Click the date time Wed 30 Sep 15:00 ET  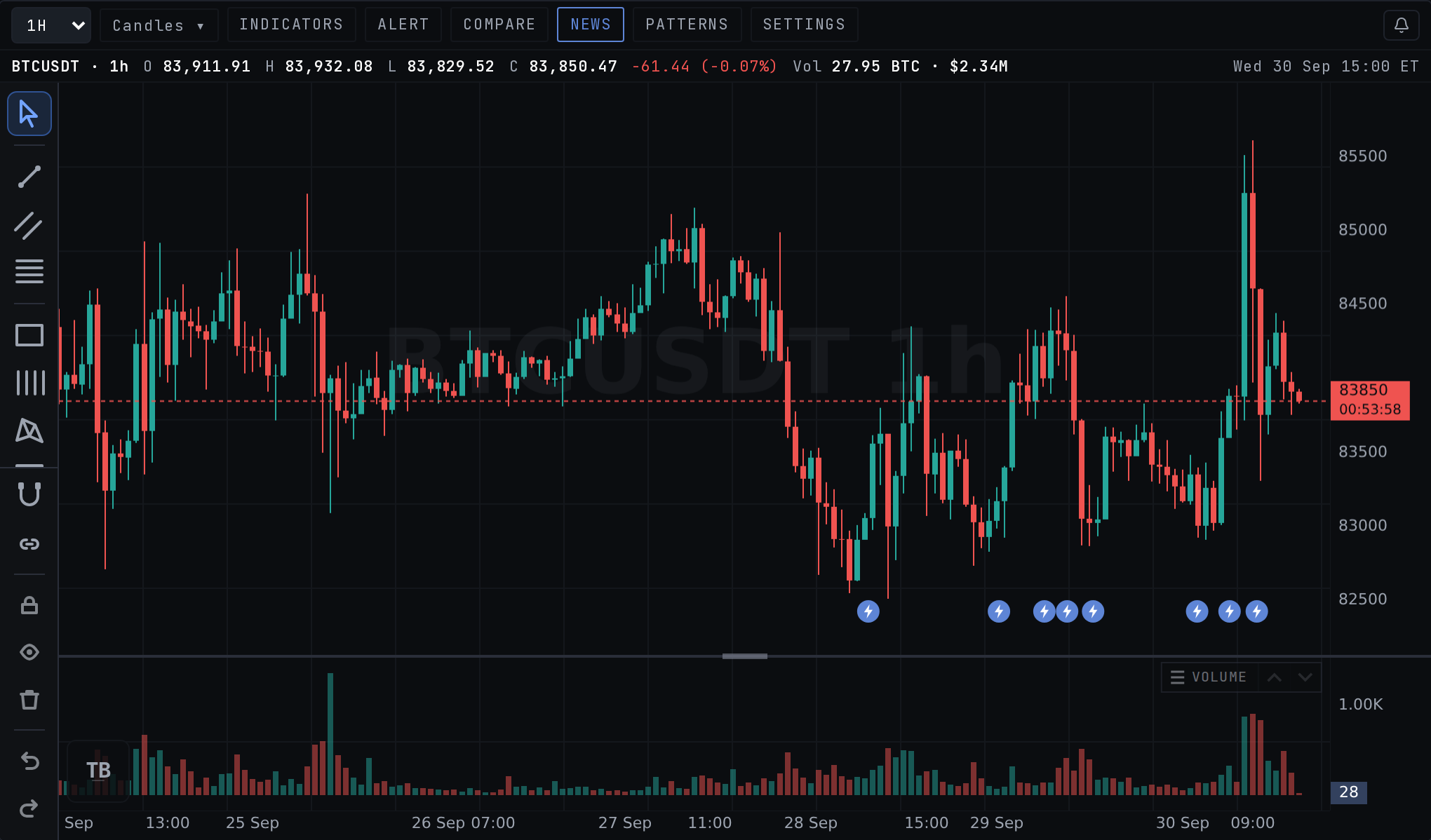[x=1326, y=66]
